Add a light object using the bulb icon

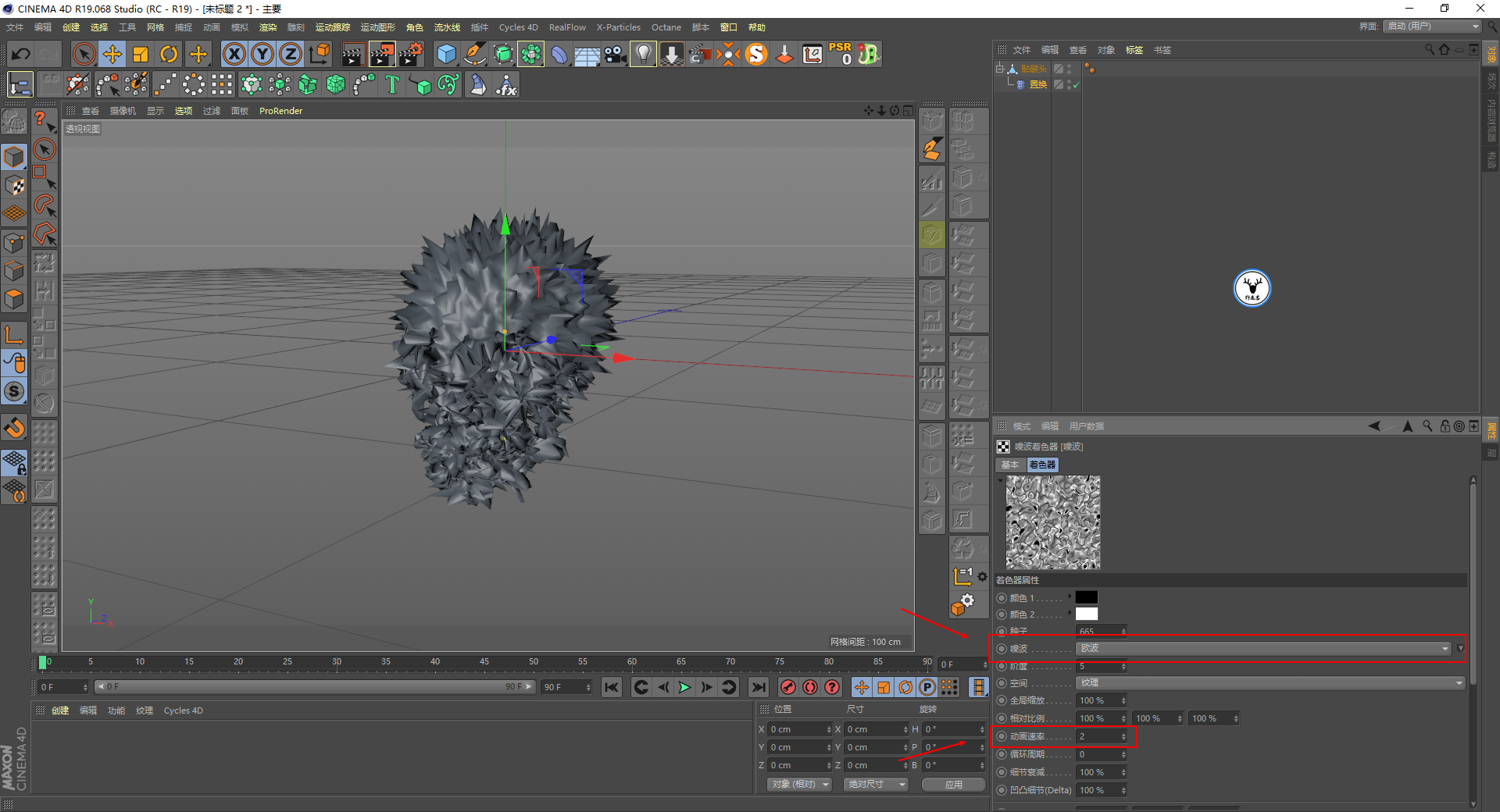643,54
